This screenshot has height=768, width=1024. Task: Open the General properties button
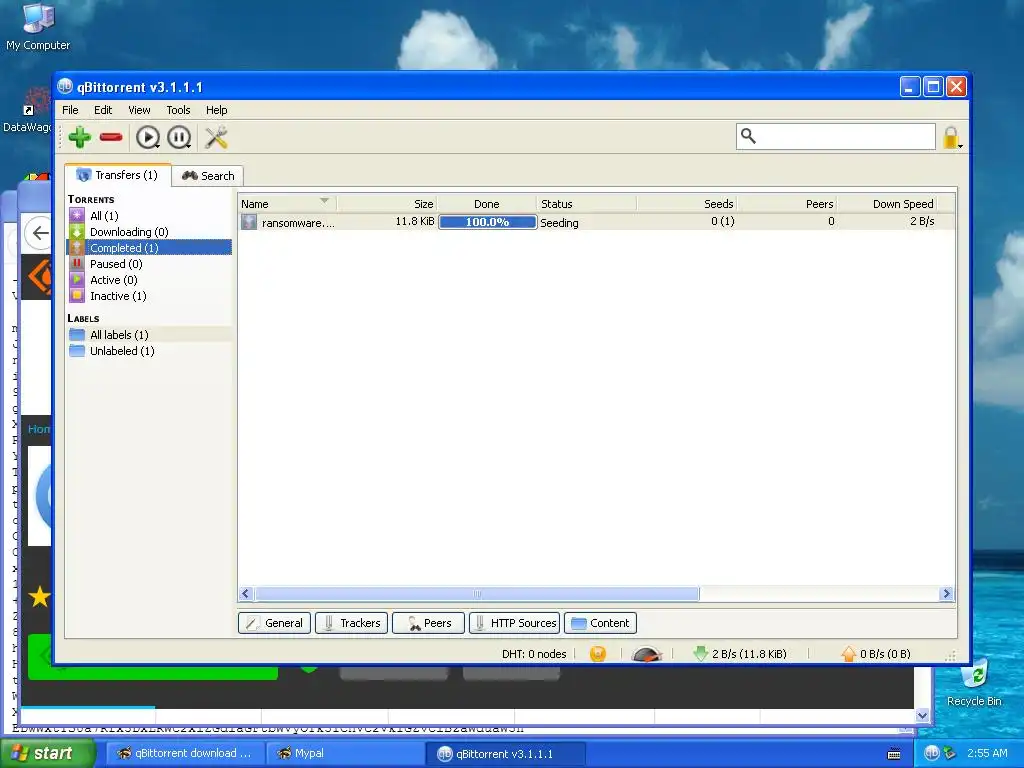(274, 623)
